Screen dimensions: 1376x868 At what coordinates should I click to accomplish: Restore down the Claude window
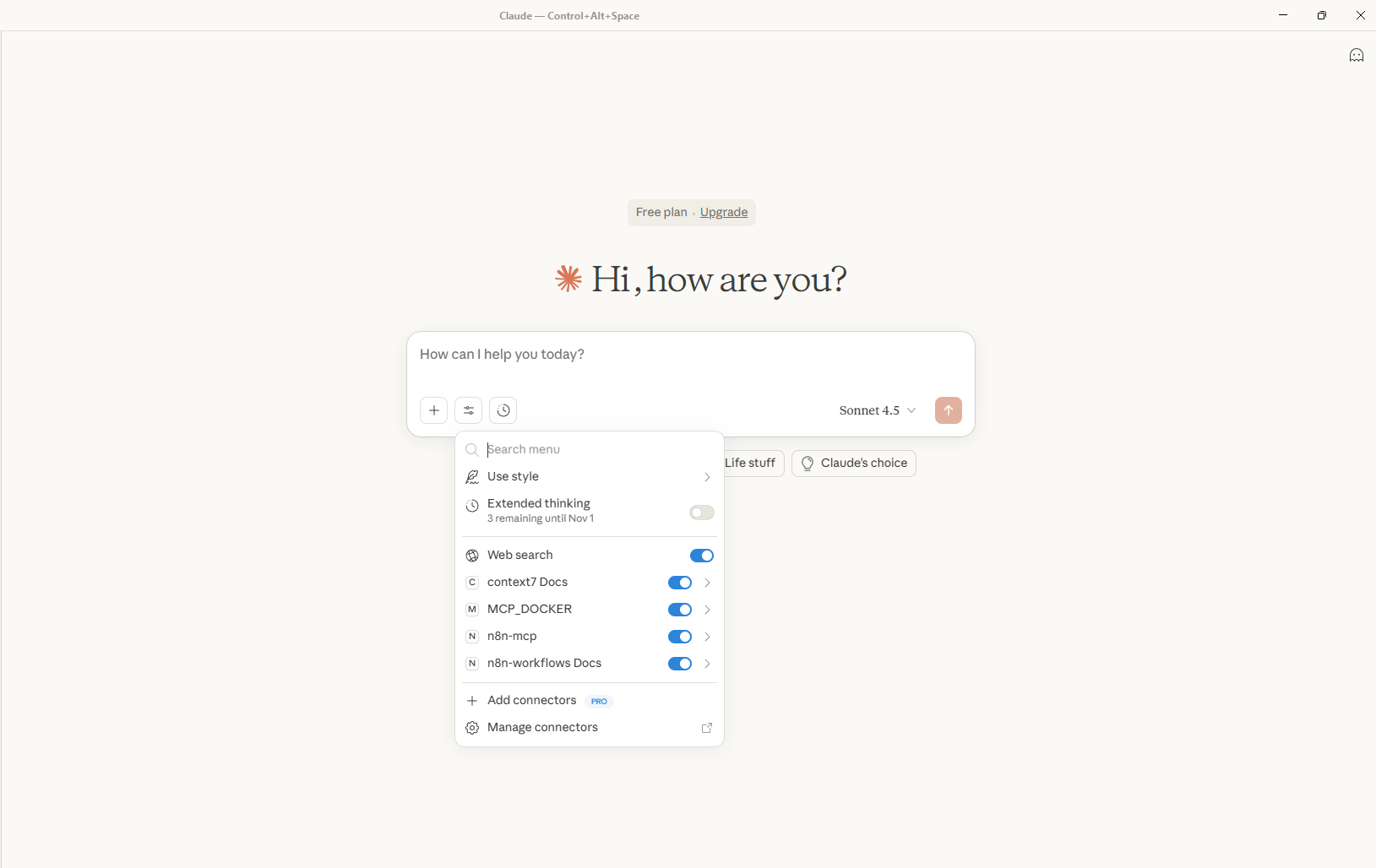(x=1322, y=15)
